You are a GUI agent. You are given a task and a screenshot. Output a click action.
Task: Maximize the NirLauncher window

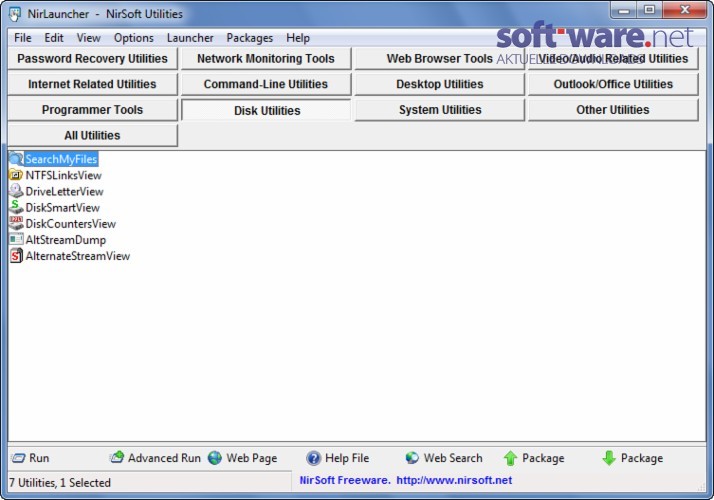pyautogui.click(x=650, y=10)
